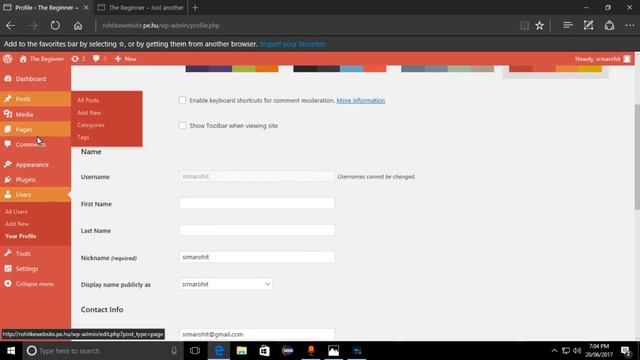Image resolution: width=640 pixels, height=360 pixels.
Task: Open a new browser tab
Action: point(195,7)
